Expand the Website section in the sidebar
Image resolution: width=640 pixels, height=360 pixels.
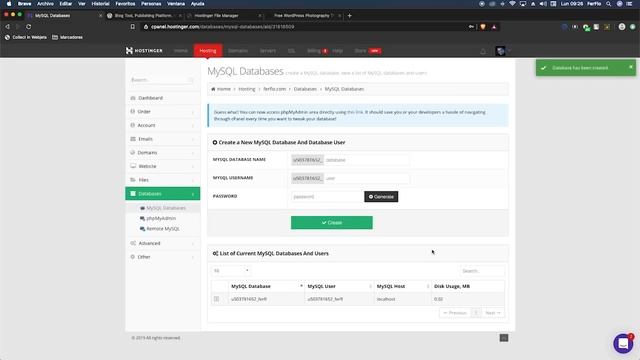(x=162, y=166)
